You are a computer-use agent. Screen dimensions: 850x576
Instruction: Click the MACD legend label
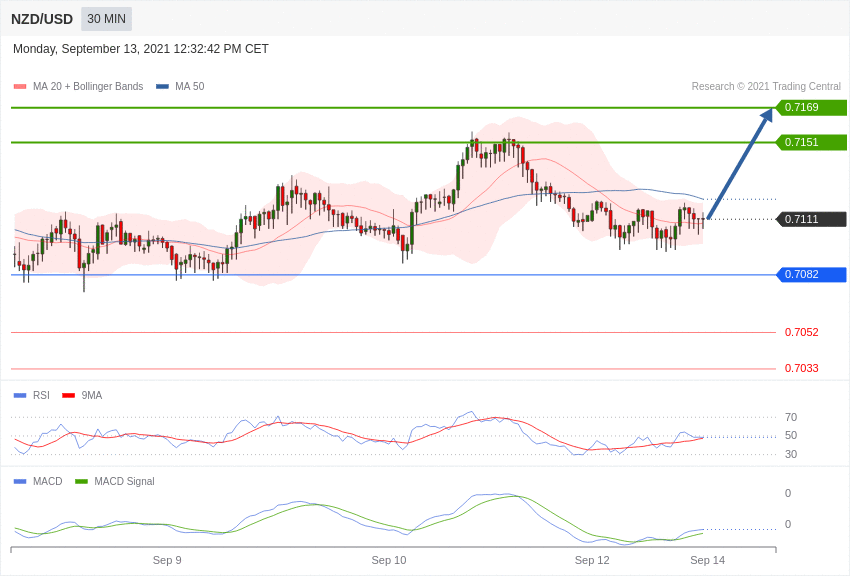(x=48, y=481)
